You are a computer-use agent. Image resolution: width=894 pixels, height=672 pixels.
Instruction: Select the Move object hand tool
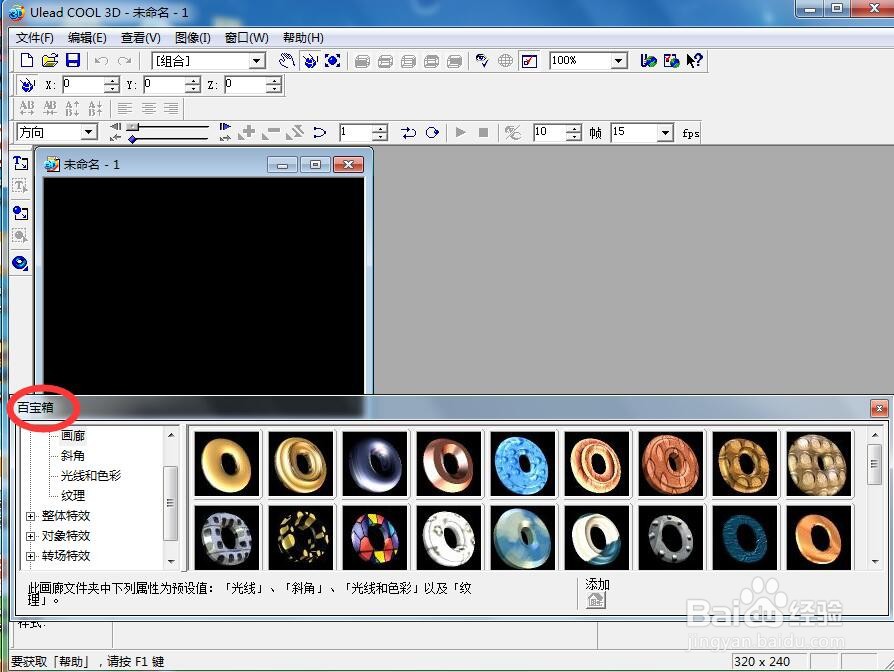click(x=286, y=60)
